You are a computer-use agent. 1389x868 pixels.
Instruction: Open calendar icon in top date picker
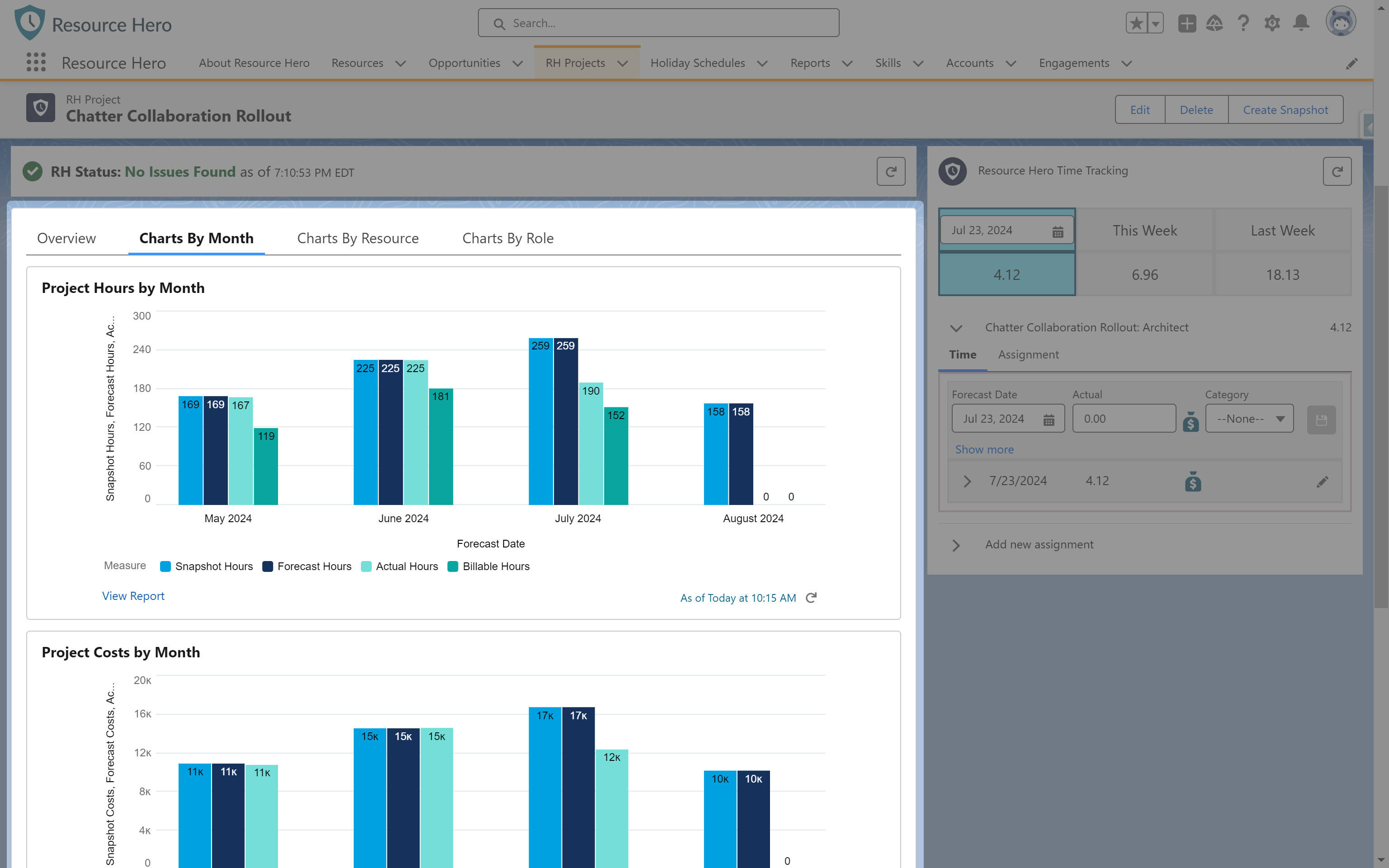click(1057, 231)
